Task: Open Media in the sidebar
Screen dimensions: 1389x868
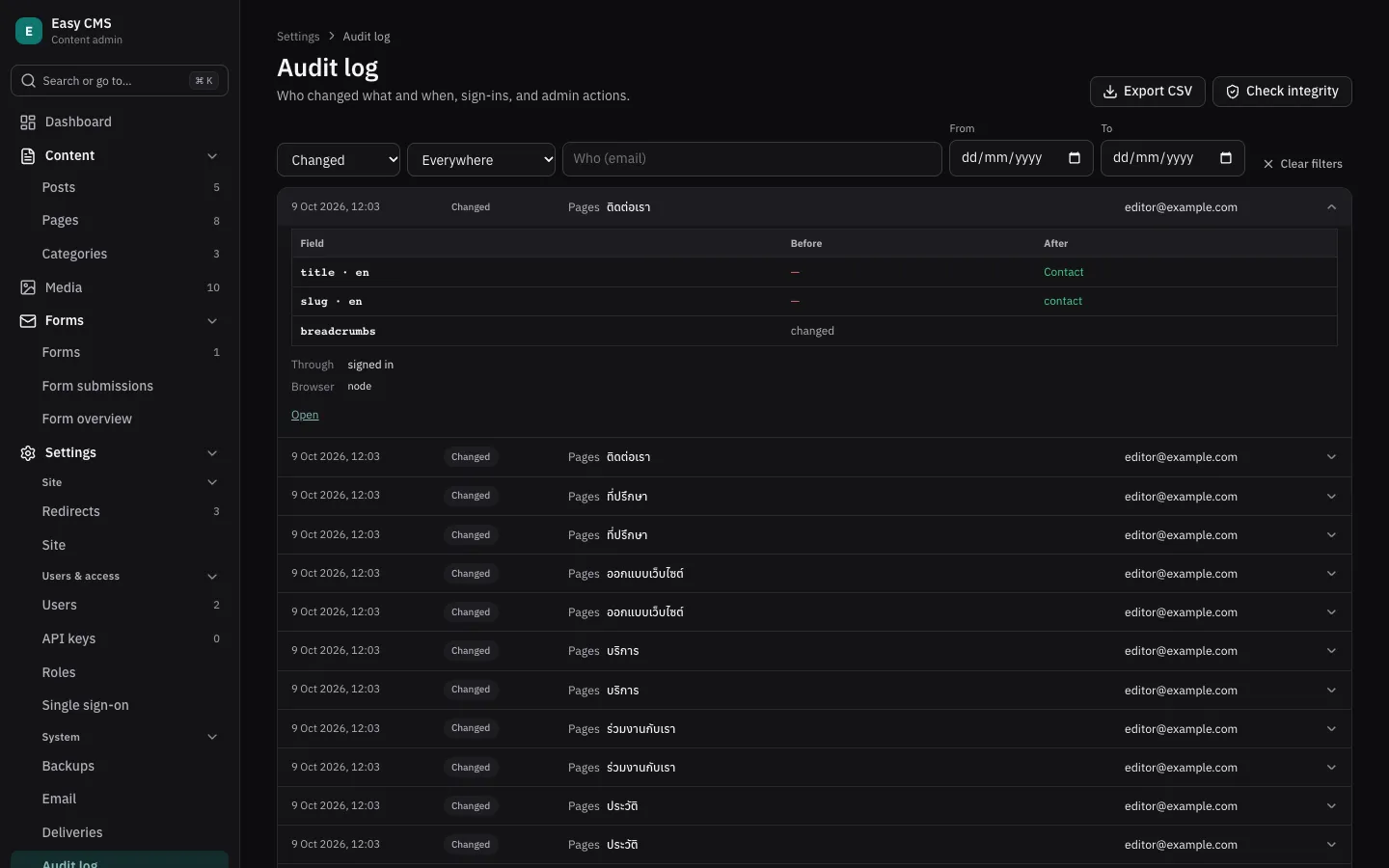Action: point(120,287)
